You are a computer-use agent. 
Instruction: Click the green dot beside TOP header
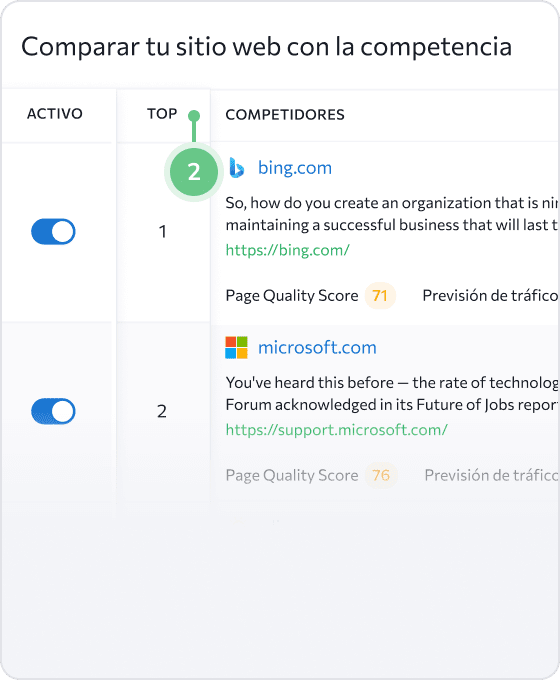(x=194, y=116)
